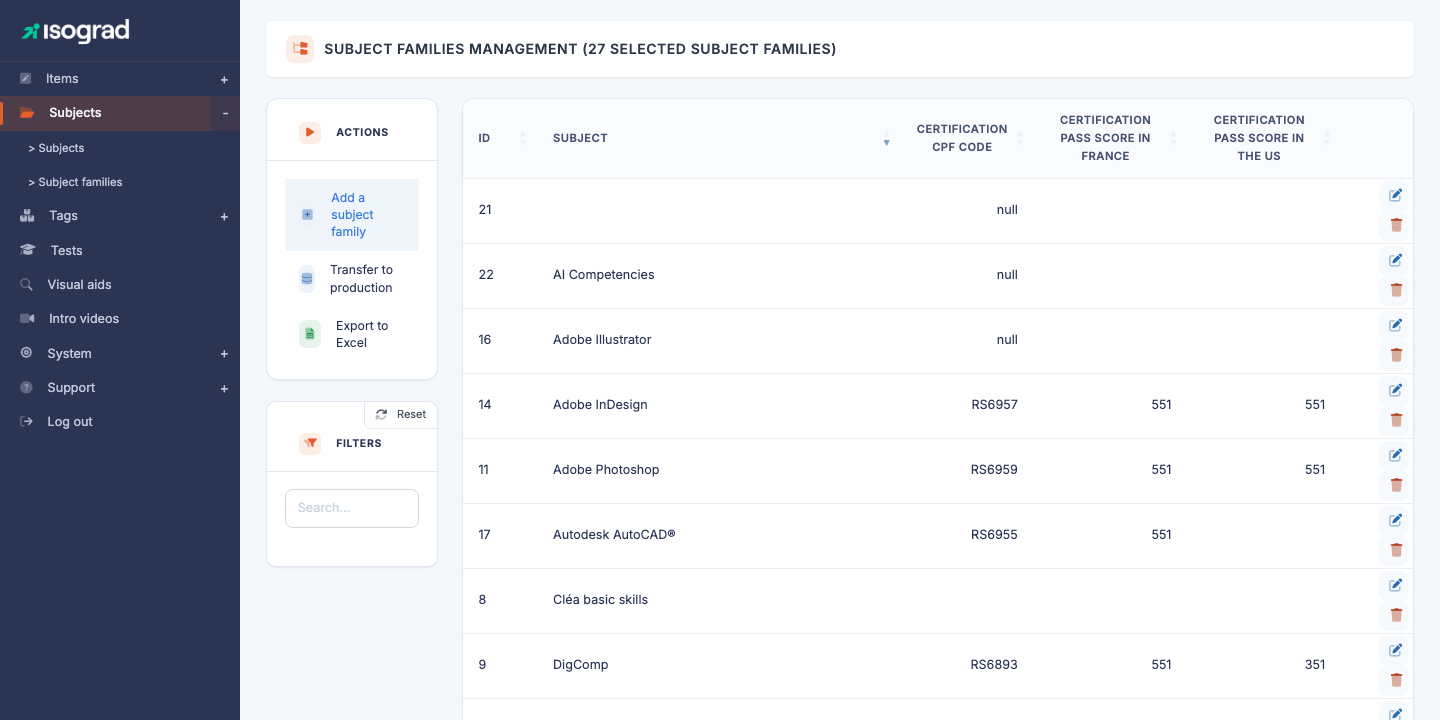The width and height of the screenshot is (1440, 720).
Task: Click the Log out arrow icon
Action: (x=26, y=422)
